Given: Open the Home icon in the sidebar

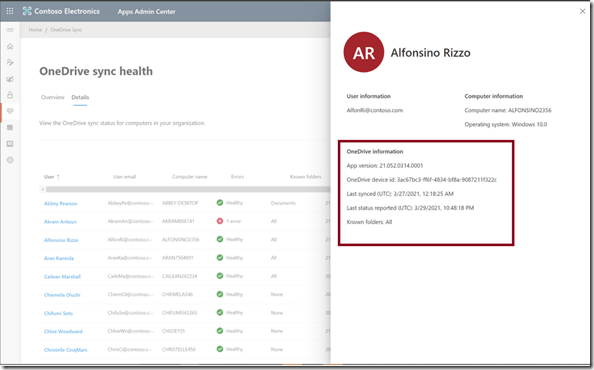Looking at the screenshot, I should pyautogui.click(x=10, y=46).
